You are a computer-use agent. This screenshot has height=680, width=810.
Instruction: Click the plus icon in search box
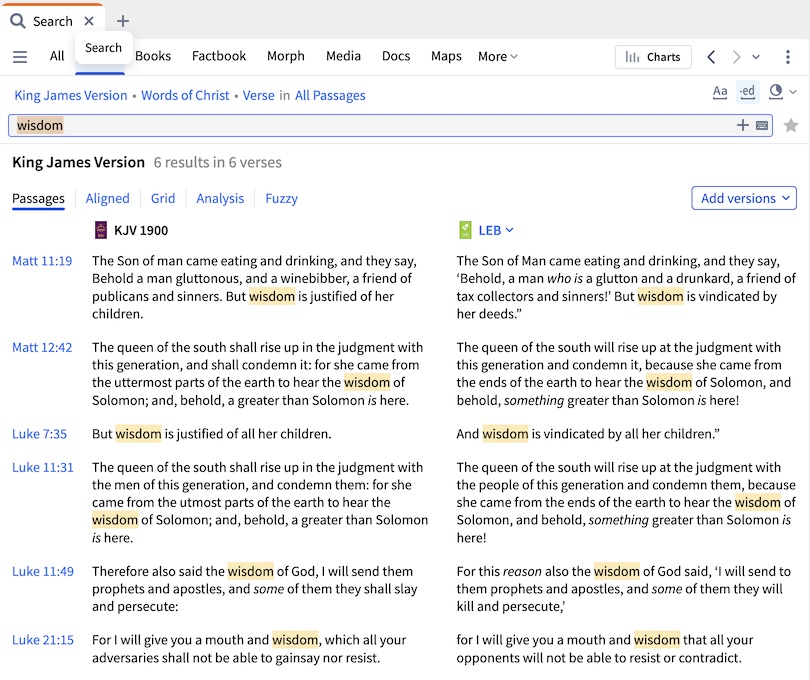(742, 125)
